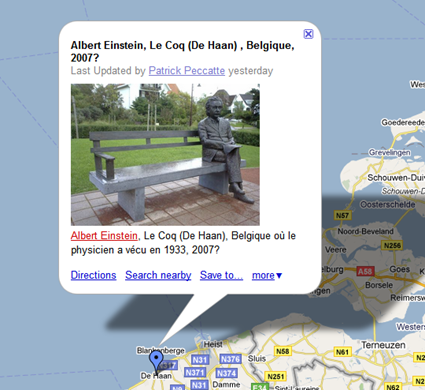
Task: Open the Patrick Peccatte profile link
Action: click(187, 71)
